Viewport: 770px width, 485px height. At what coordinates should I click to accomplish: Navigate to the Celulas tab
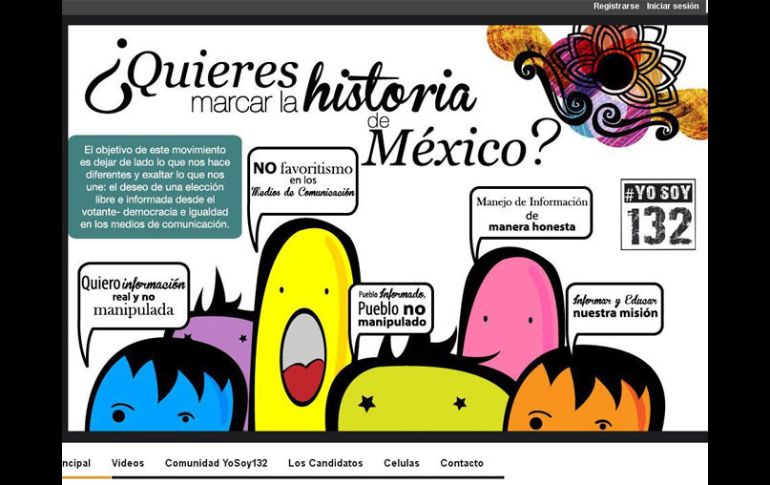tap(401, 463)
